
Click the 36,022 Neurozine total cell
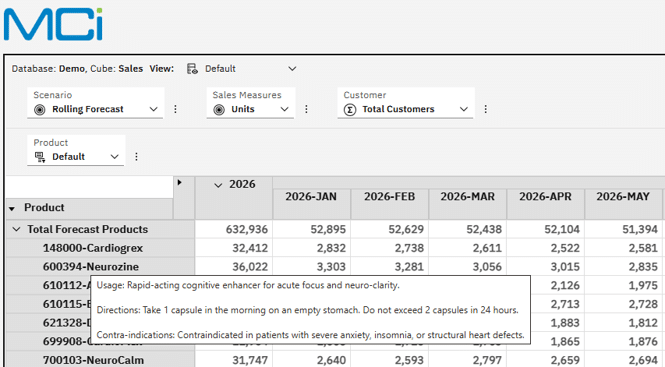pos(234,266)
